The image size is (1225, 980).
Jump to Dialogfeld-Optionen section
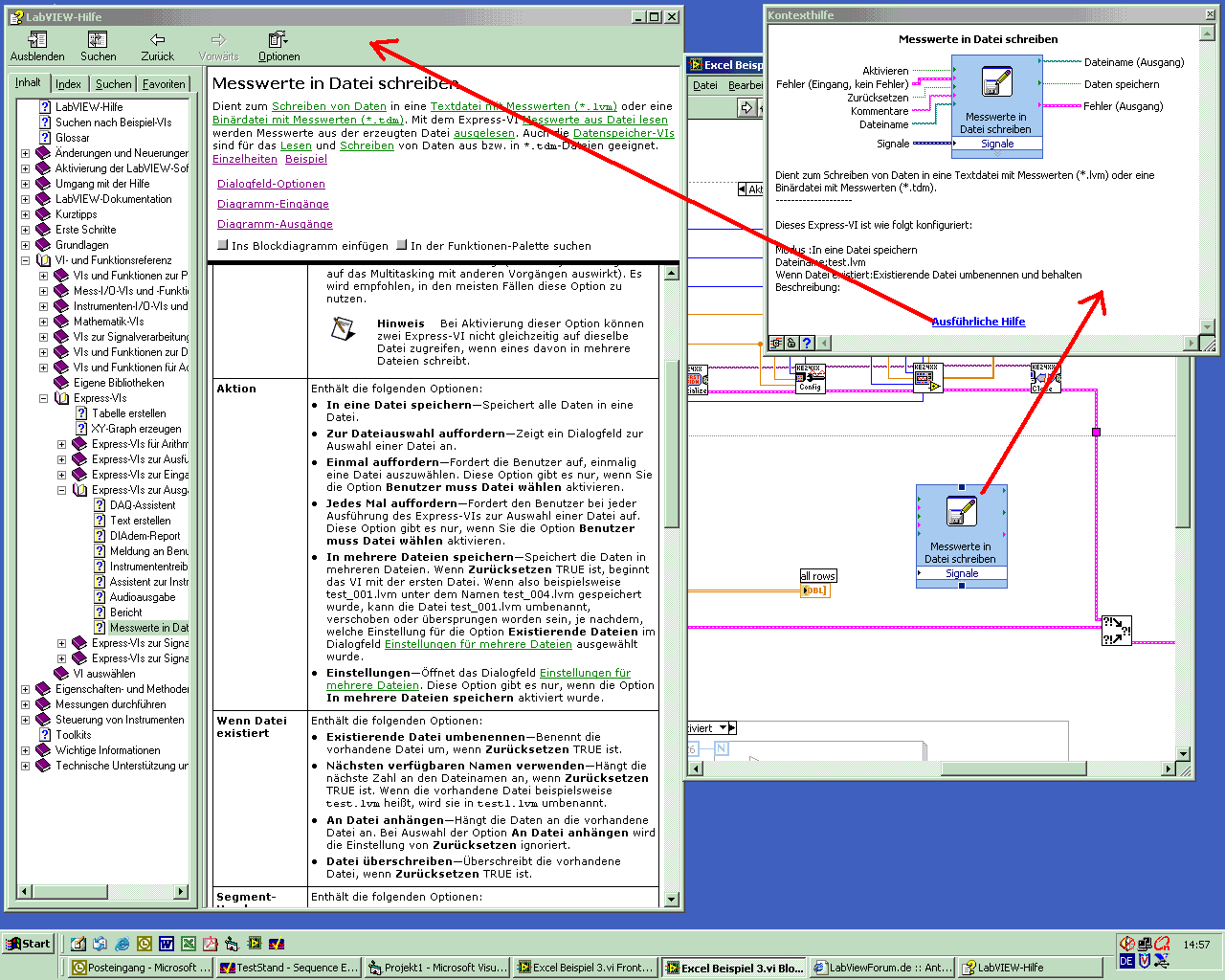click(x=271, y=184)
